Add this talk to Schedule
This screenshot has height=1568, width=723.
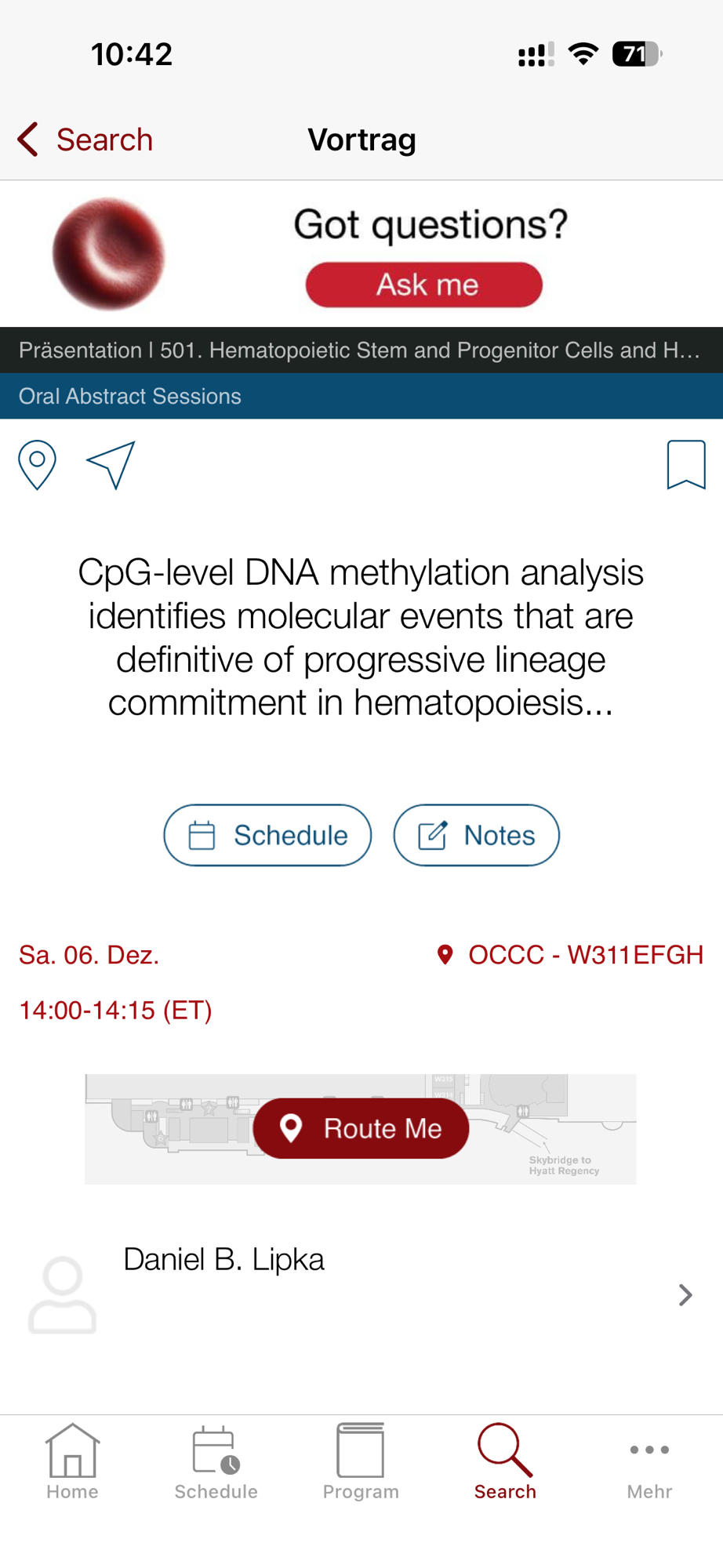pos(267,835)
